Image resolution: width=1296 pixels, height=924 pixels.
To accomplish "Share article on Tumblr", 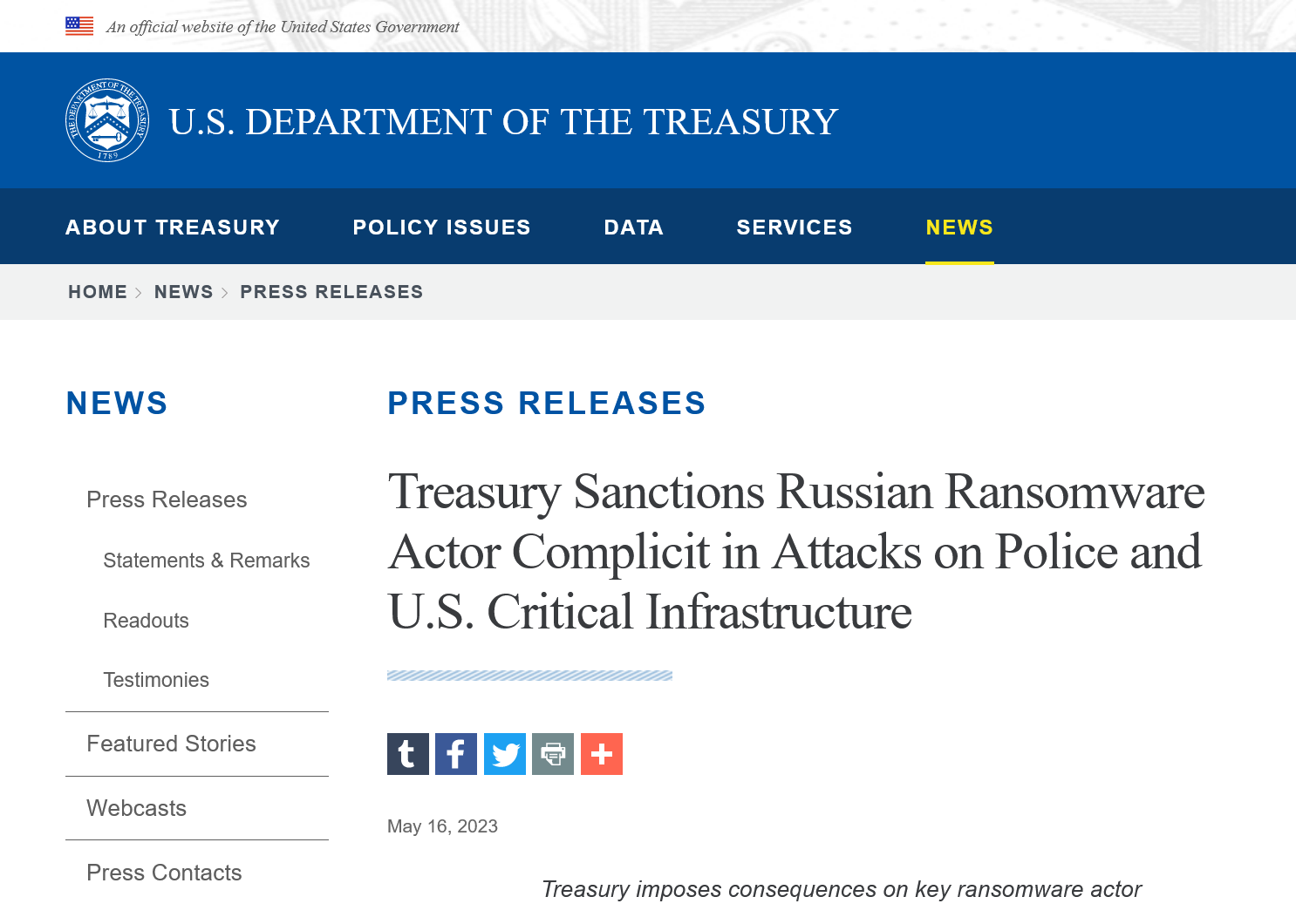I will [408, 754].
